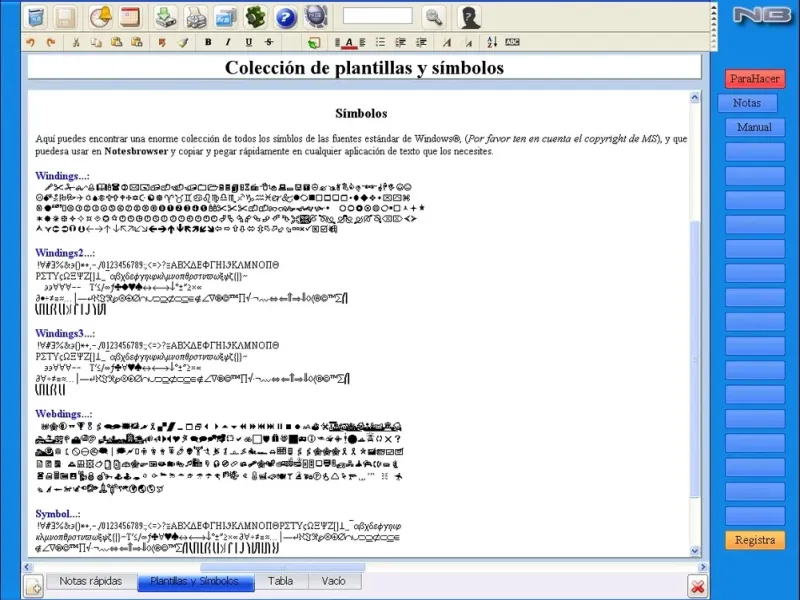Toggle bold formatting
This screenshot has width=800, height=600.
208,42
